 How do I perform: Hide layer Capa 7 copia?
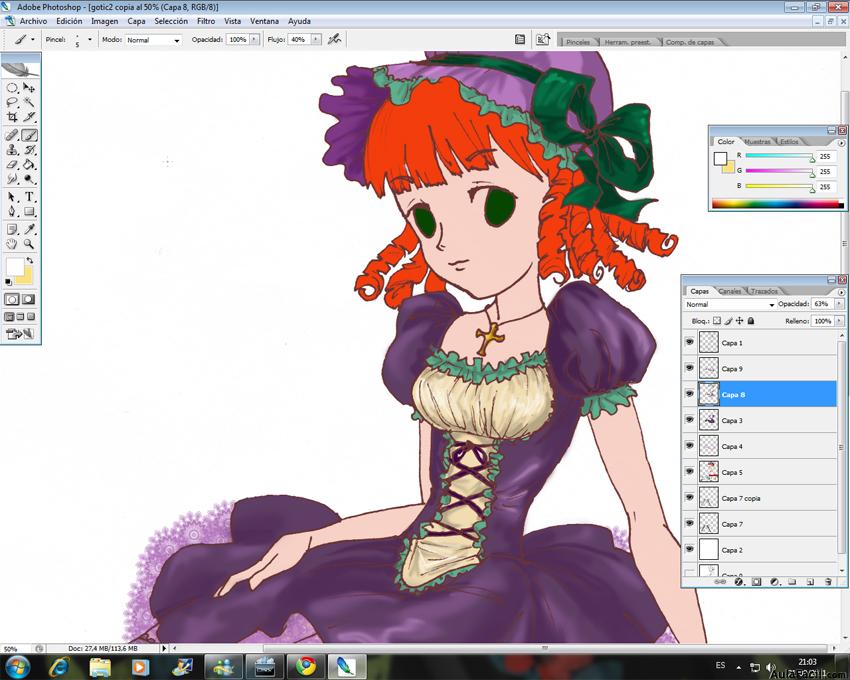690,498
